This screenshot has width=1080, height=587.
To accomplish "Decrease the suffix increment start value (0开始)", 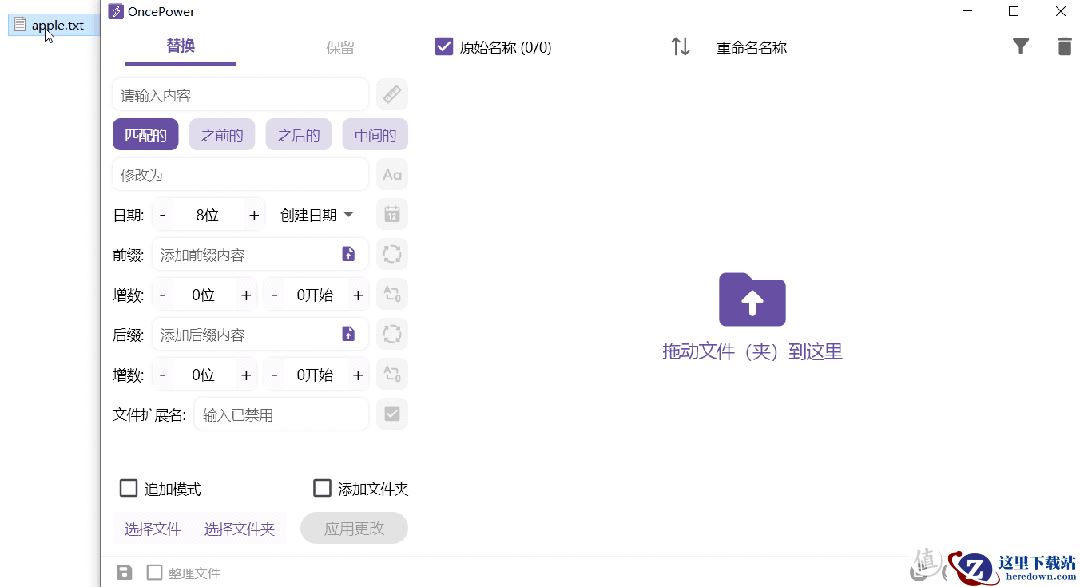I will pyautogui.click(x=275, y=375).
